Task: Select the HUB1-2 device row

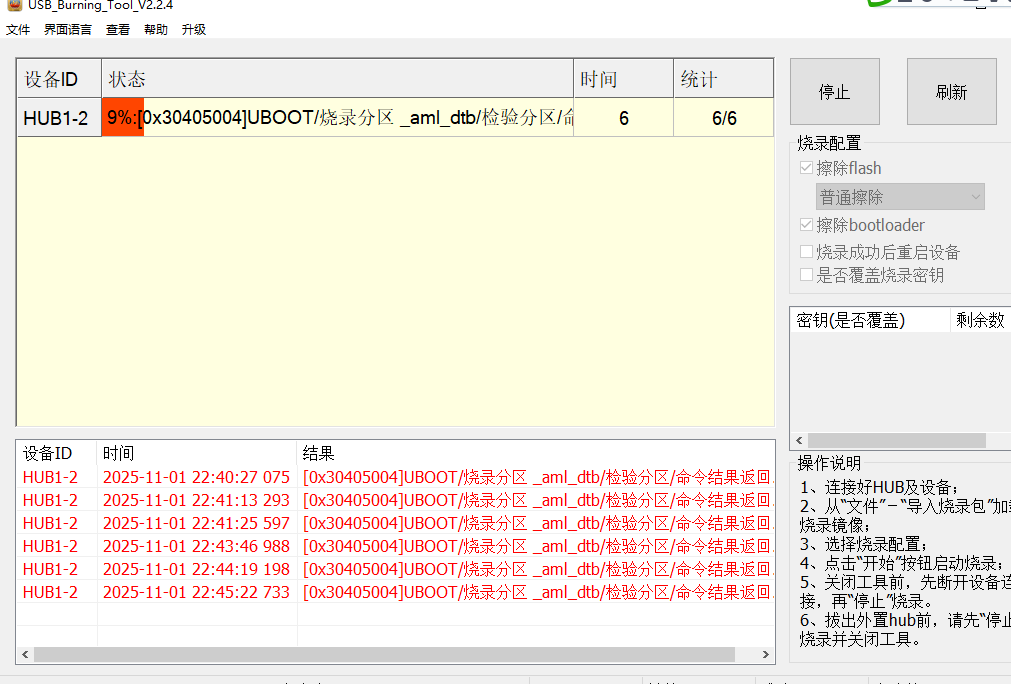Action: pos(56,118)
